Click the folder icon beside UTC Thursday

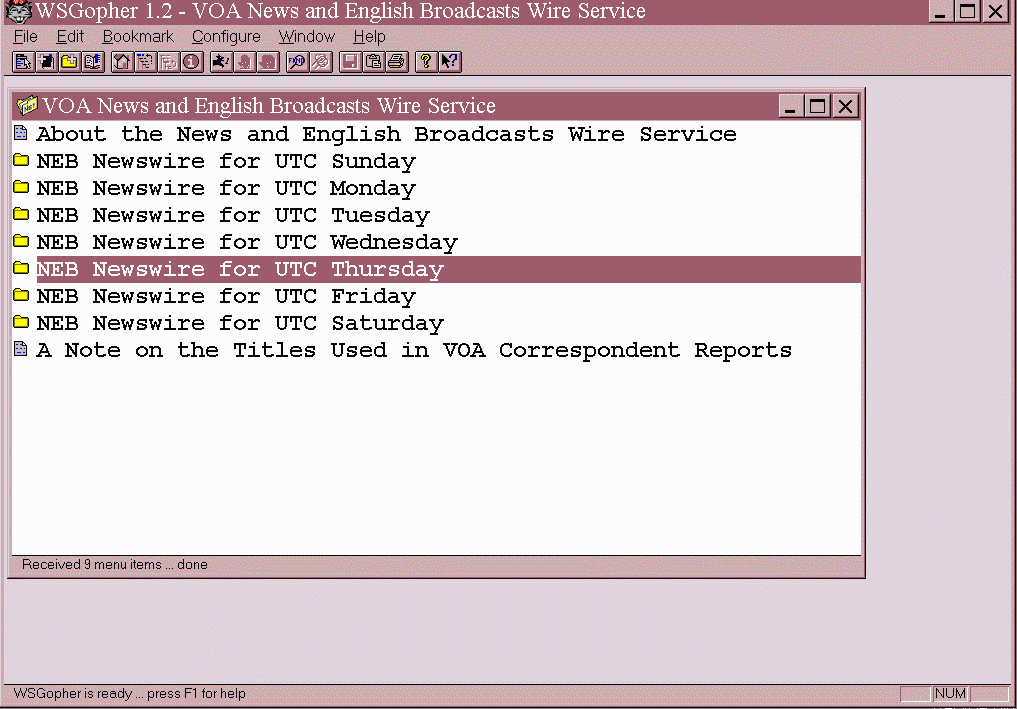click(x=21, y=267)
